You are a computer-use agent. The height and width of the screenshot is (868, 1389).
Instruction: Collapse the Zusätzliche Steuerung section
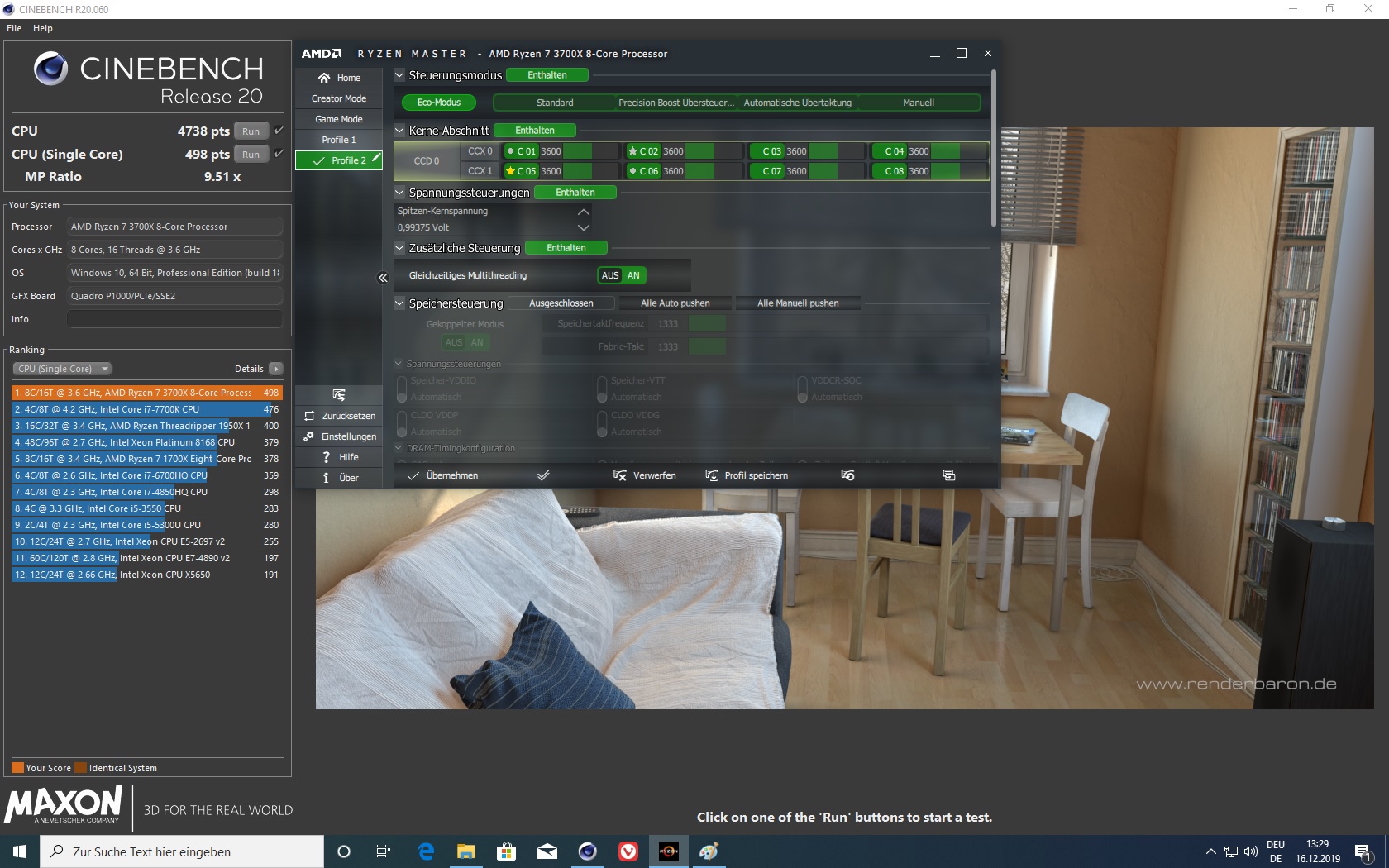click(399, 248)
